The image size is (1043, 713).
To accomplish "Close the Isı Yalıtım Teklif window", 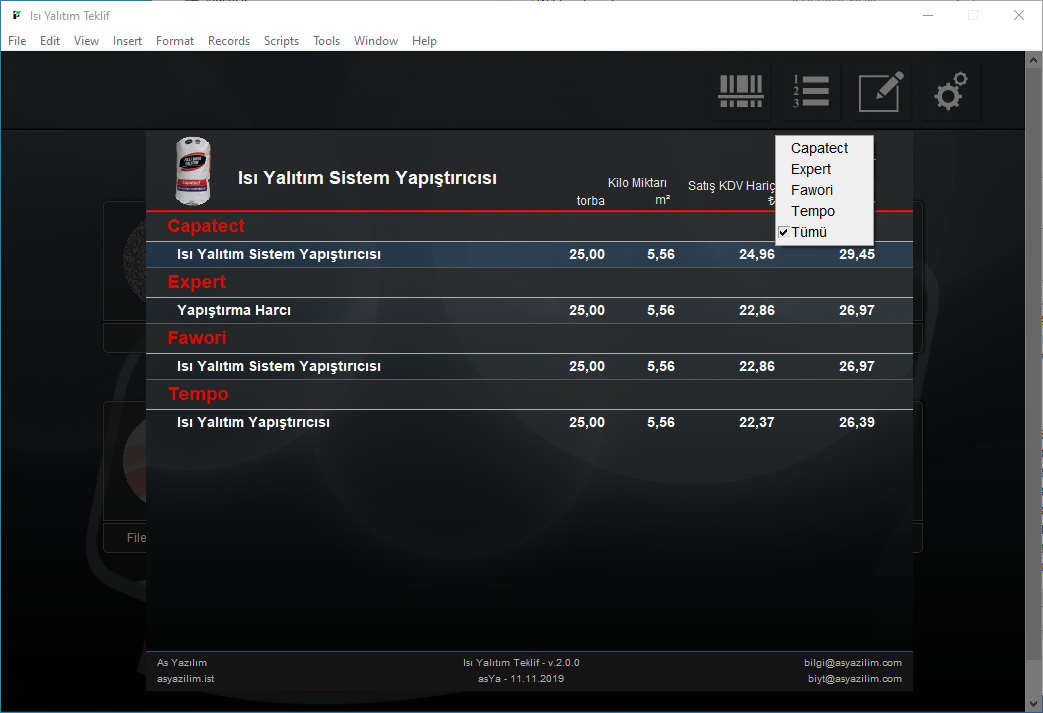I will point(1018,15).
